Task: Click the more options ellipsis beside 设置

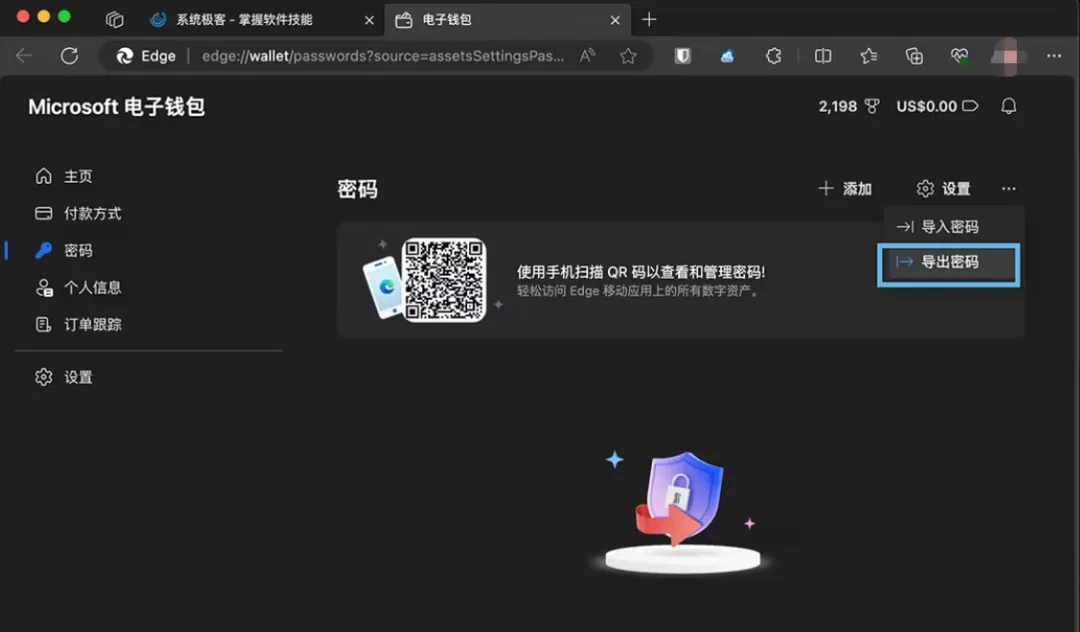Action: point(1008,189)
